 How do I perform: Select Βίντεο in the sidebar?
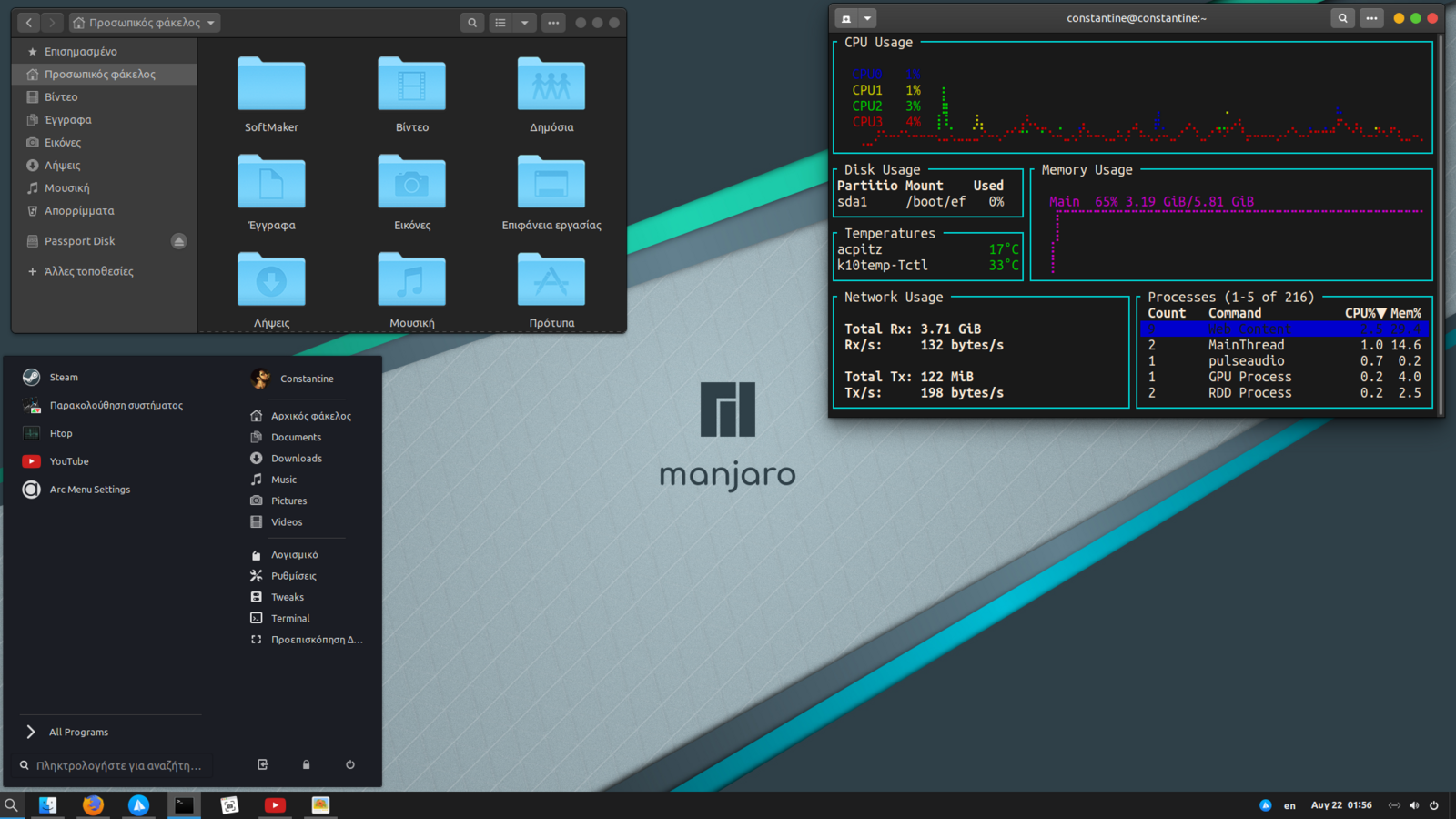coord(105,96)
